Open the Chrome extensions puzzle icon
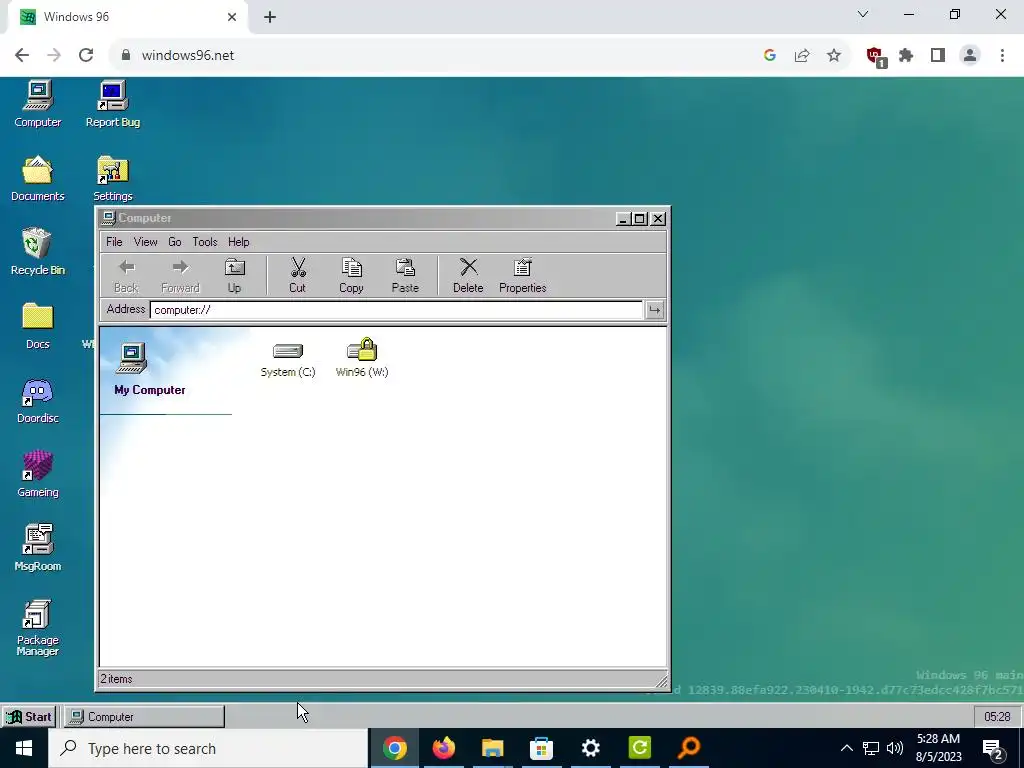 (906, 56)
